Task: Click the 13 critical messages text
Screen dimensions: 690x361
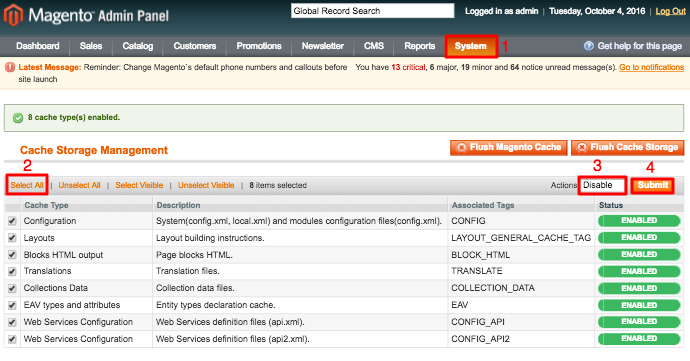Action: (x=408, y=67)
